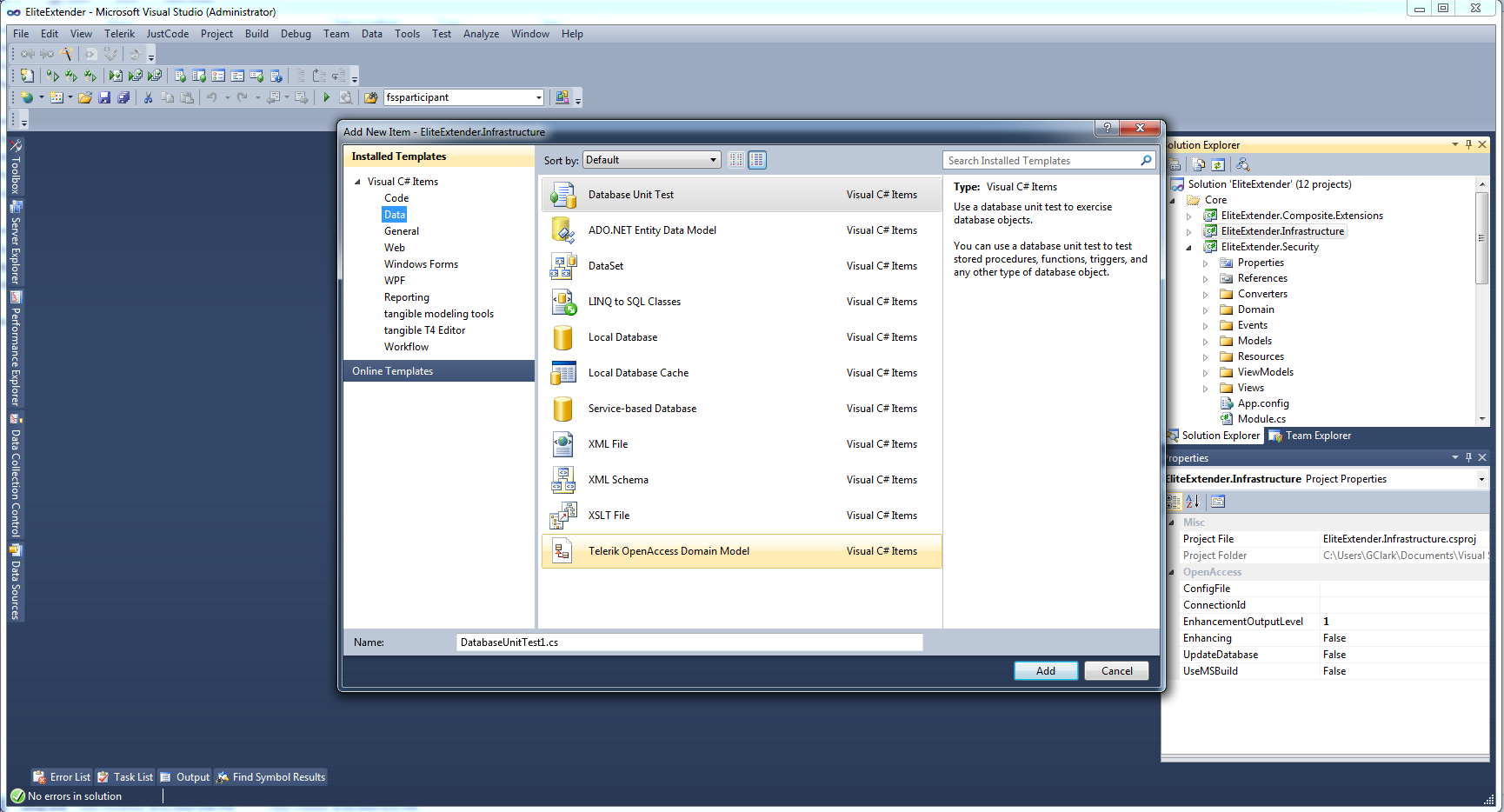Toggle auto-hide pin on Solution Explorer

coord(1468,144)
